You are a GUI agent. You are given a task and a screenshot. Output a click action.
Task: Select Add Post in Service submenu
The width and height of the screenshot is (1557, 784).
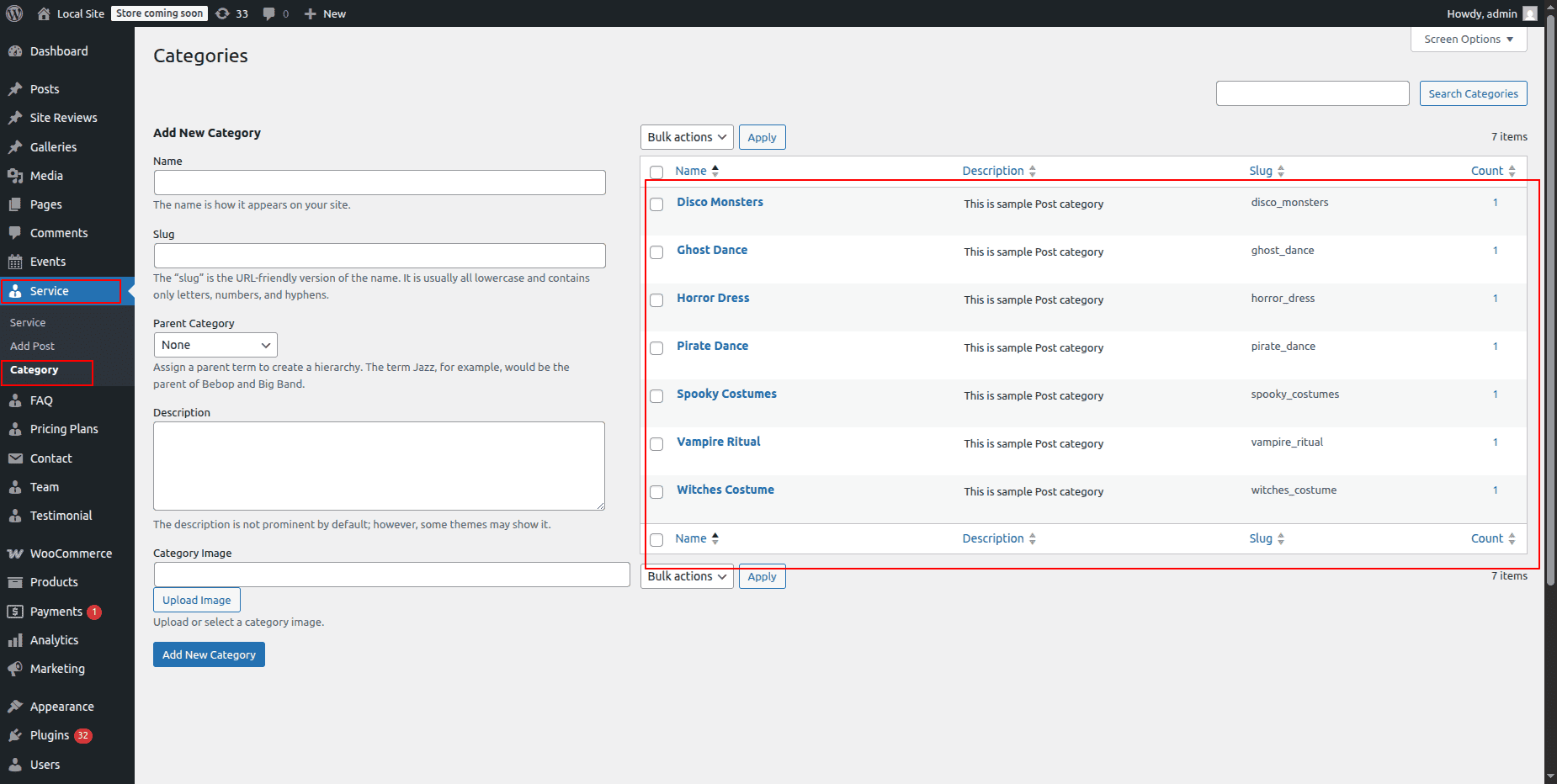[x=32, y=346]
